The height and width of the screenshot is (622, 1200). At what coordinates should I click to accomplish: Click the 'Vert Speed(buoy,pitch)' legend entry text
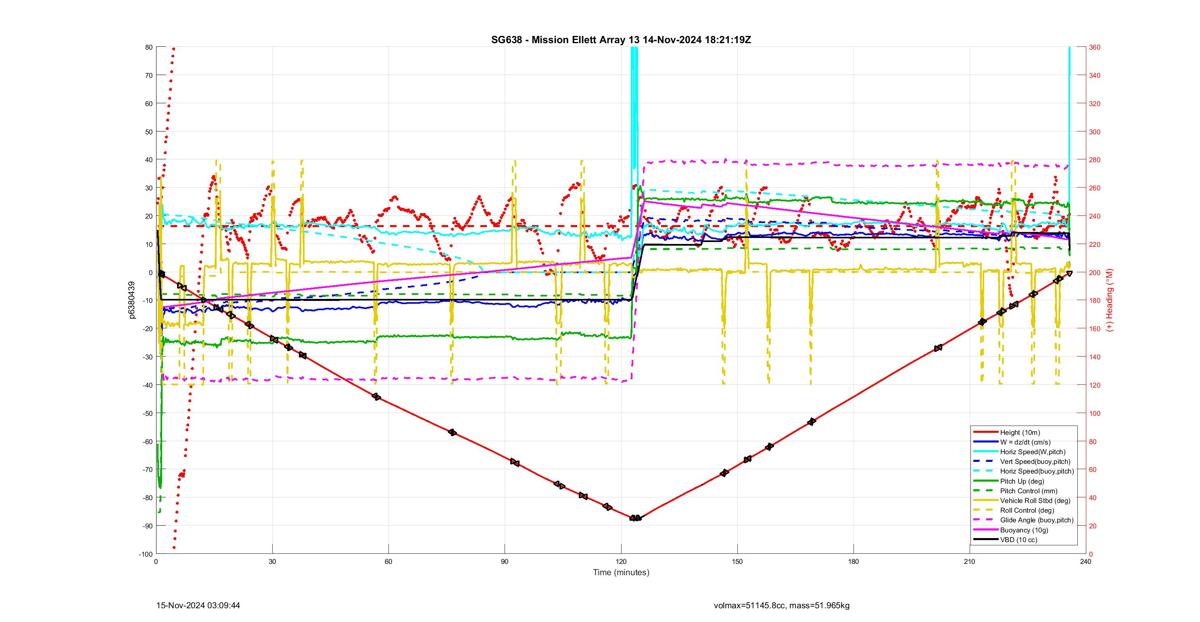tap(1035, 462)
